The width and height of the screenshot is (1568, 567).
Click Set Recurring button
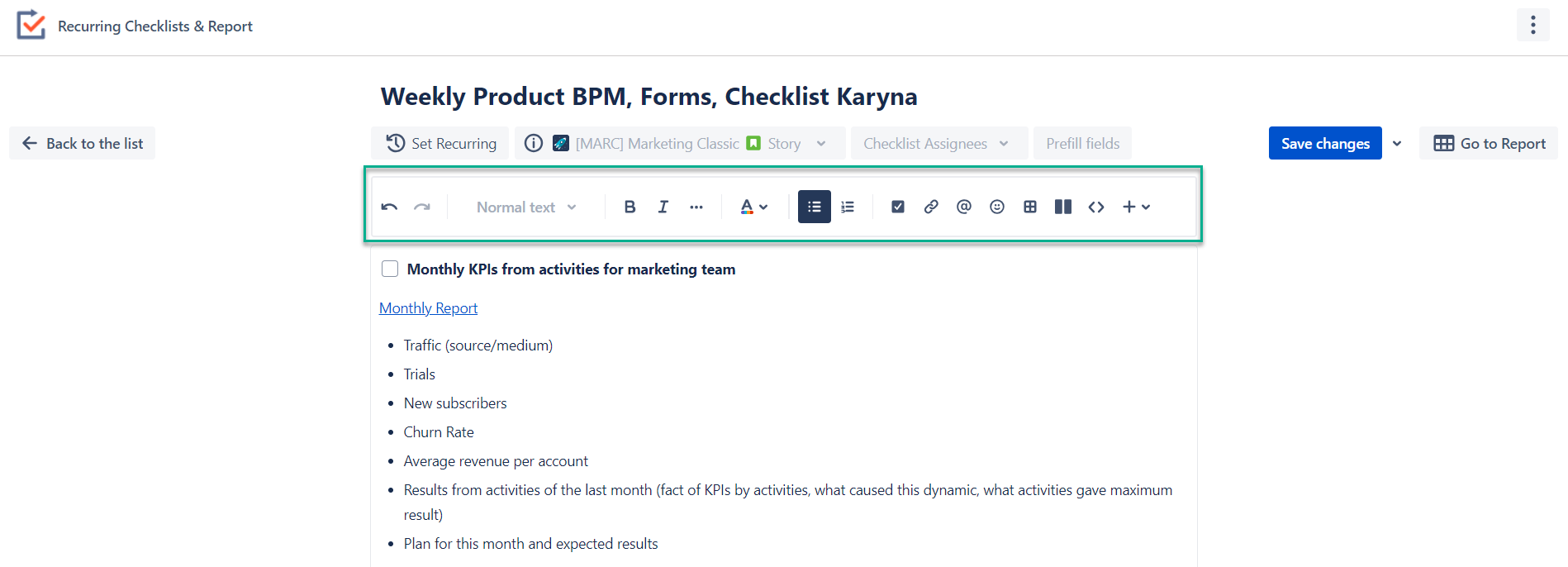click(440, 143)
